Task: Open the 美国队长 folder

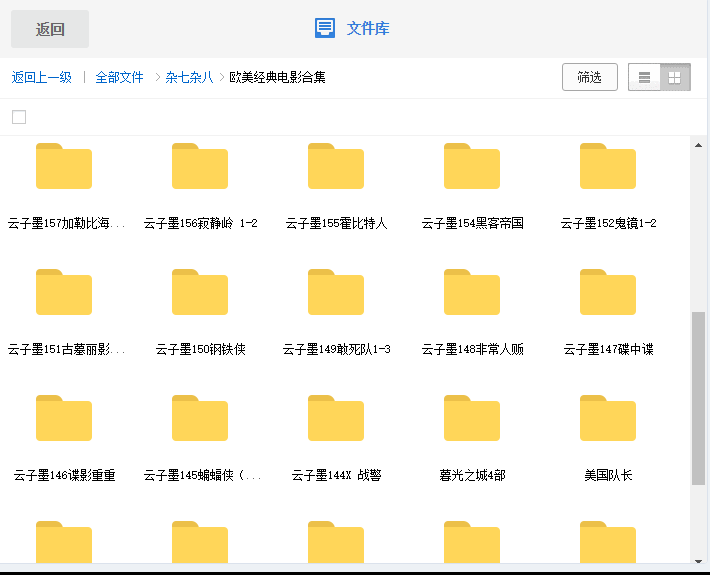Action: coord(608,419)
